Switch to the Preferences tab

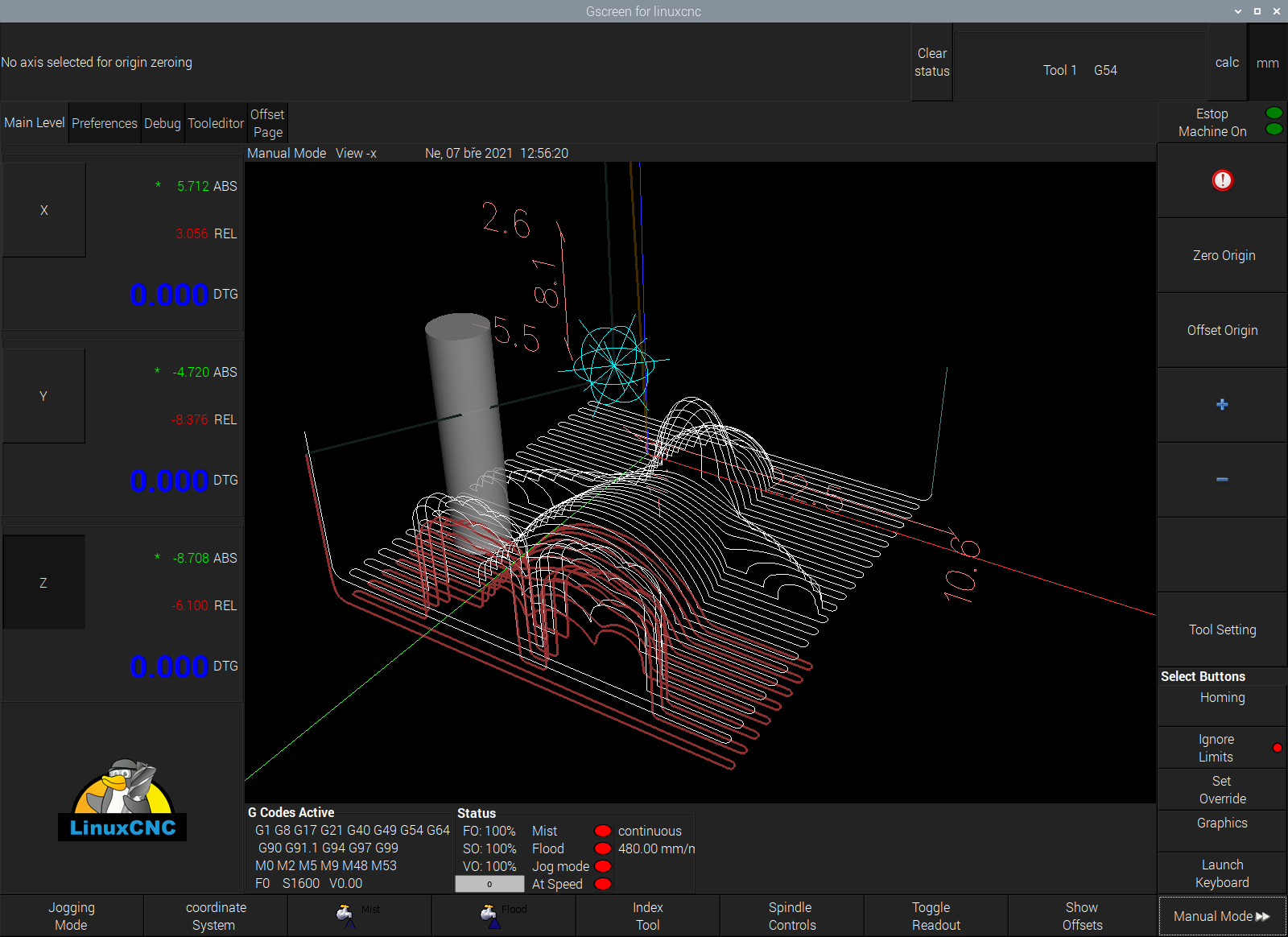pyautogui.click(x=105, y=123)
